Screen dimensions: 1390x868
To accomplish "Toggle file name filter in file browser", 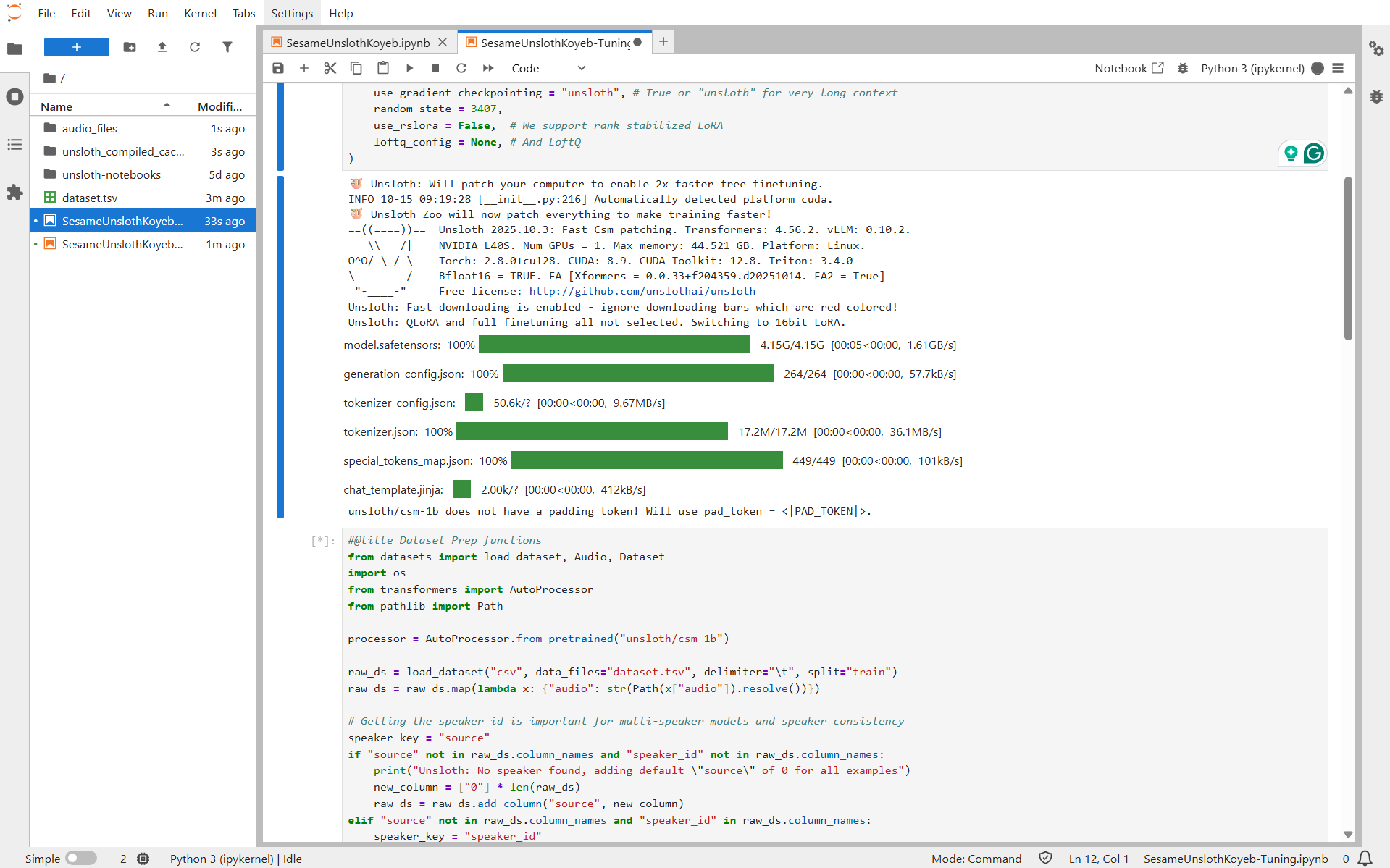I will point(227,47).
